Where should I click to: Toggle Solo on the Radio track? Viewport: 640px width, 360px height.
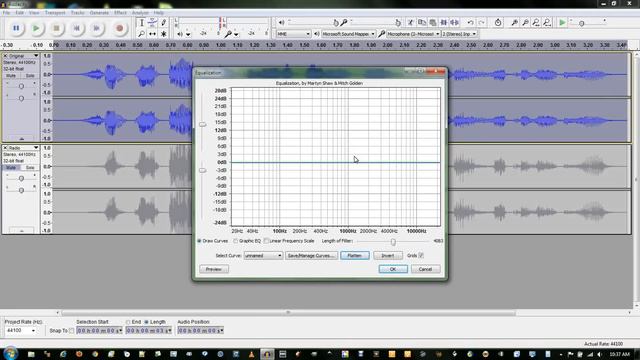coord(30,168)
